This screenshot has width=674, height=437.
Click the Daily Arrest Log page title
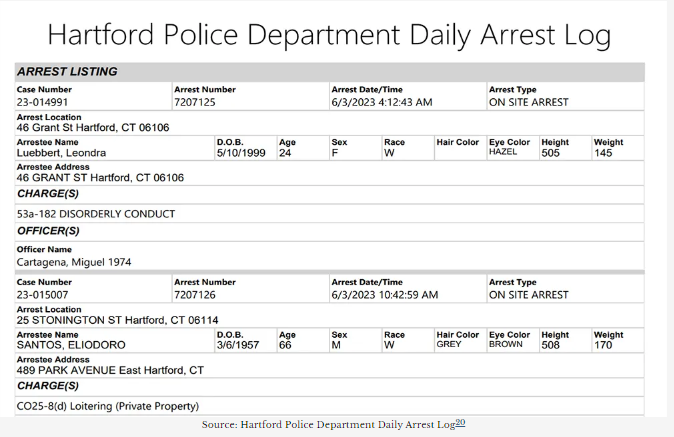[329, 35]
